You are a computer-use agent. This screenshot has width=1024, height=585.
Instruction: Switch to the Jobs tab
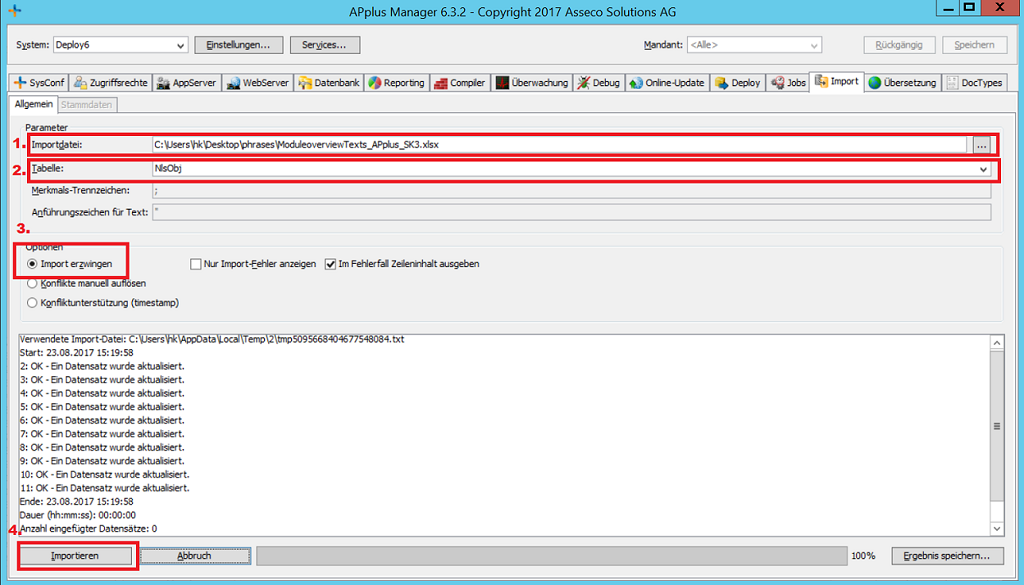(788, 83)
